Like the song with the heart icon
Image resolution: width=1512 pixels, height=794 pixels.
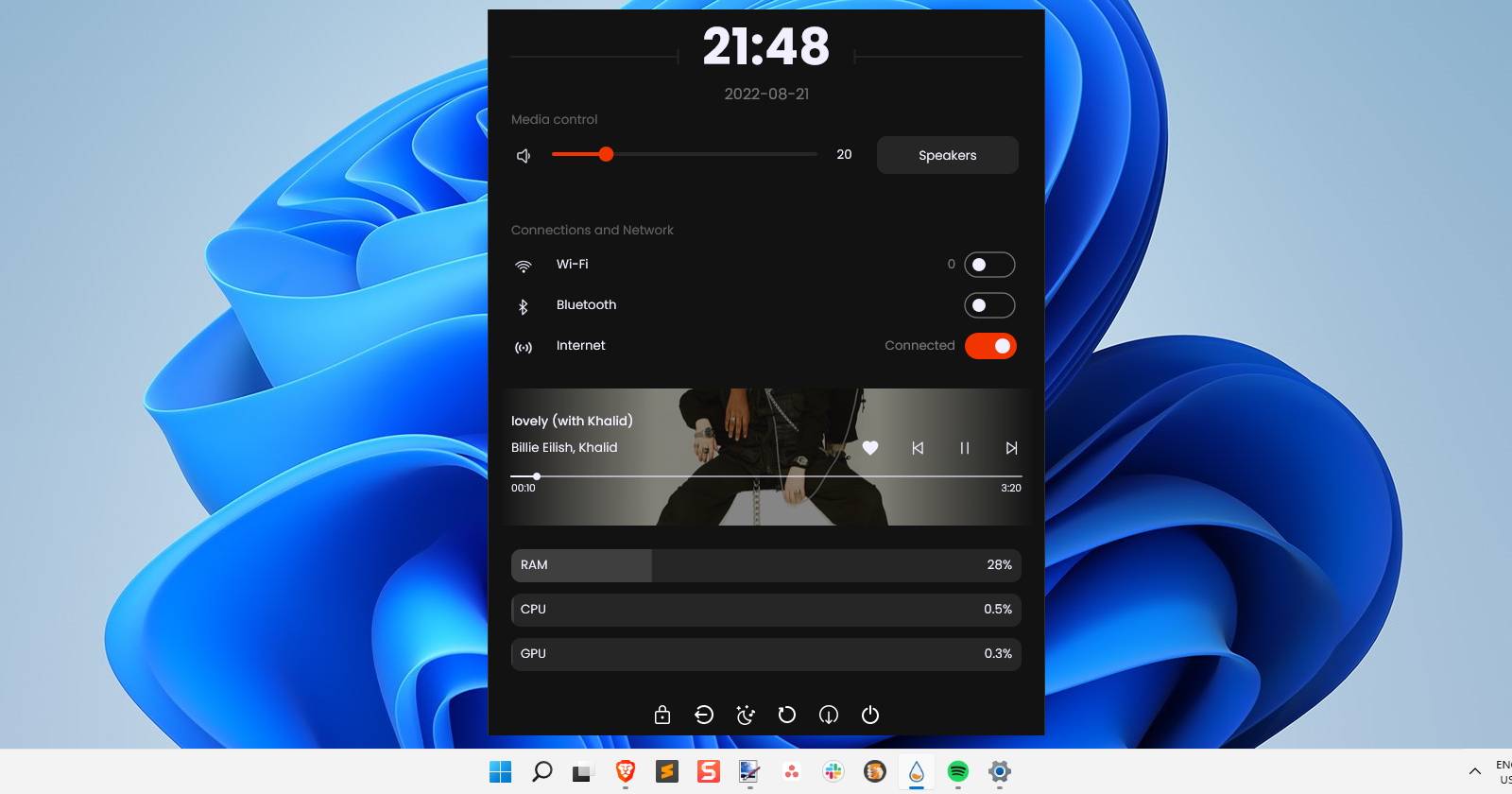[x=870, y=448]
